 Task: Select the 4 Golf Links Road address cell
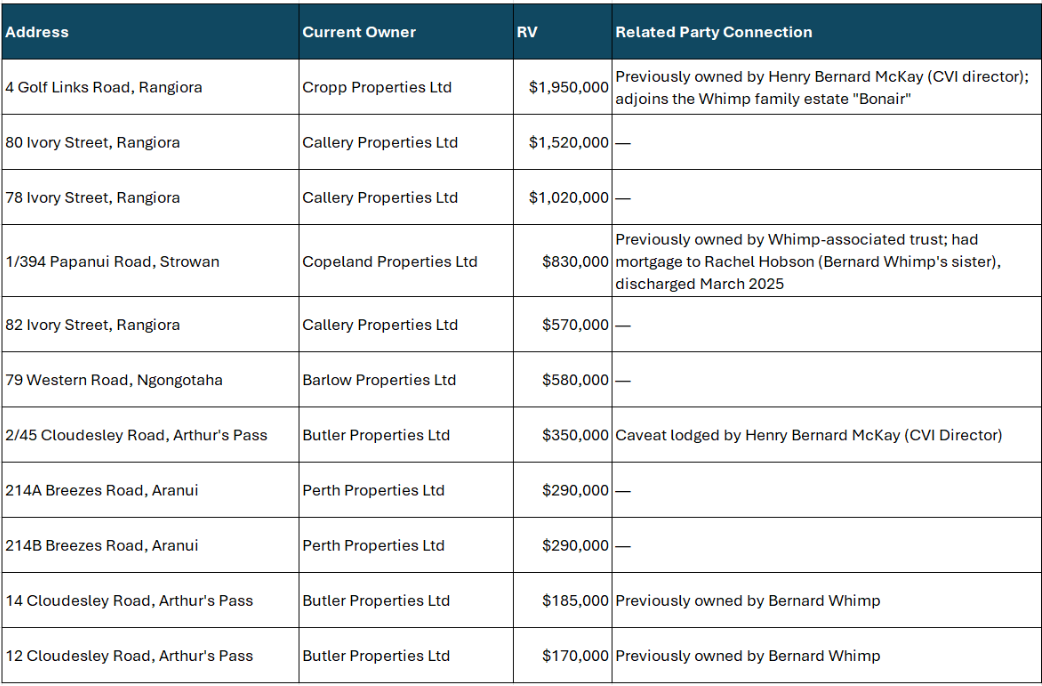tap(104, 87)
